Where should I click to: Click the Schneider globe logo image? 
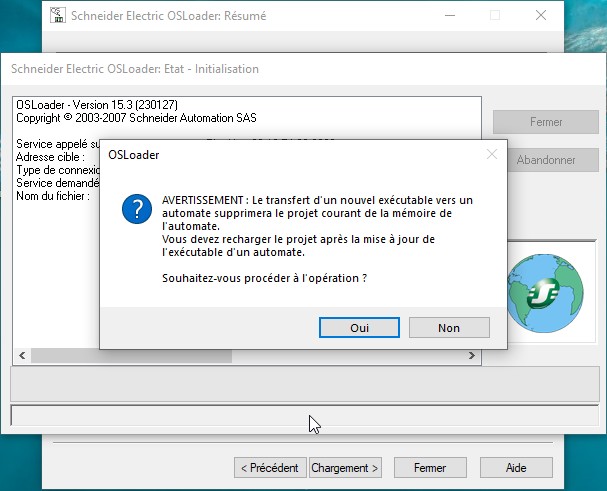pos(545,293)
